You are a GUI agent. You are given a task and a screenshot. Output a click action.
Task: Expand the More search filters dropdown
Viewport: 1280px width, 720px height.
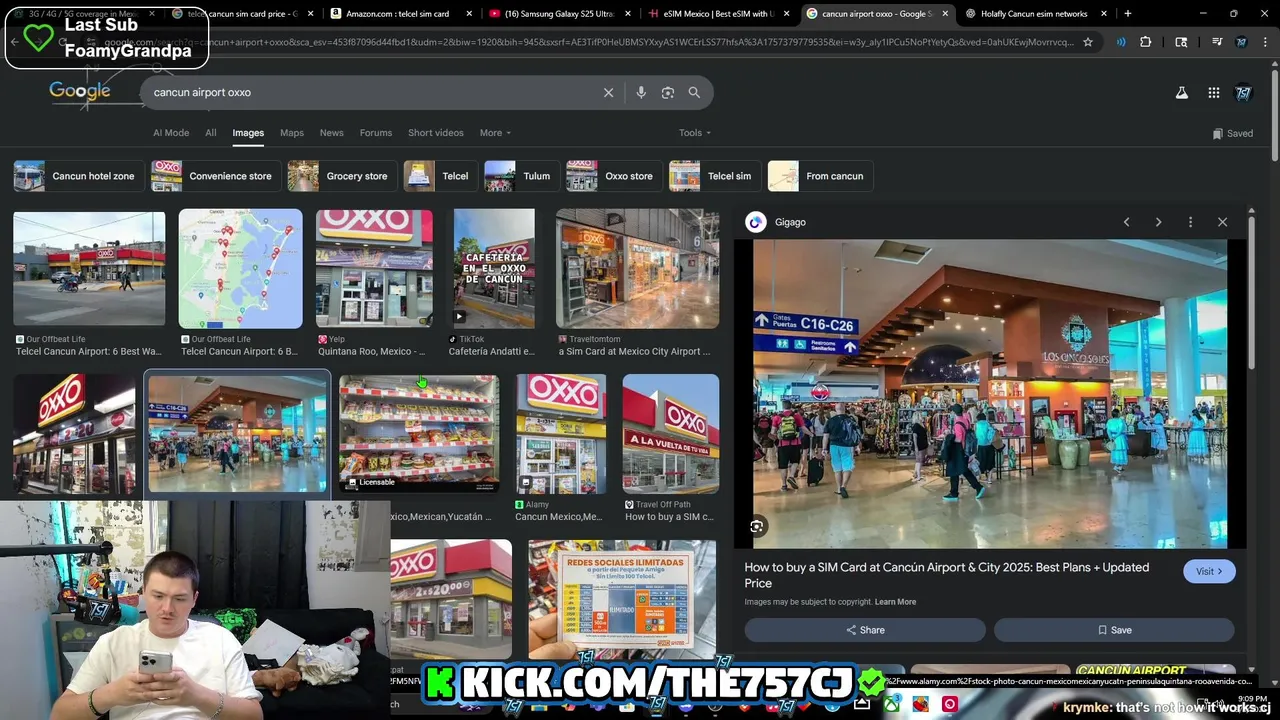pos(495,132)
